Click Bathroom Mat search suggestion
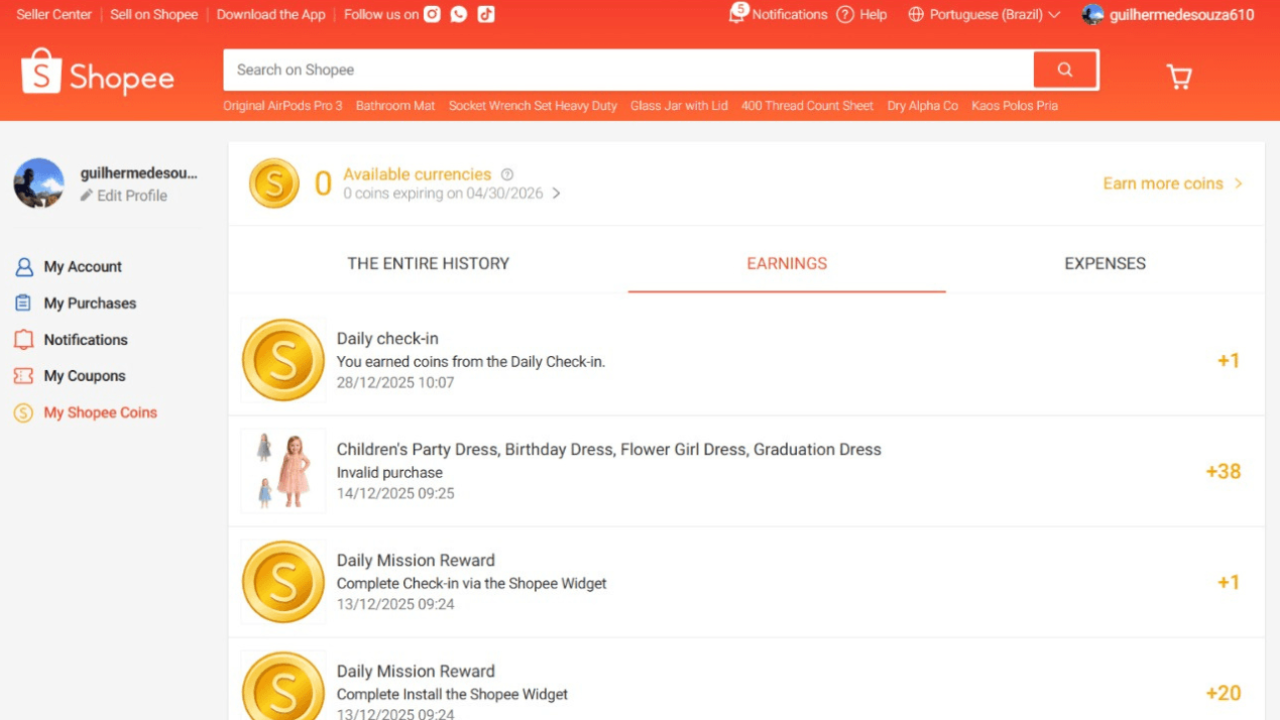Image resolution: width=1280 pixels, height=720 pixels. point(396,105)
